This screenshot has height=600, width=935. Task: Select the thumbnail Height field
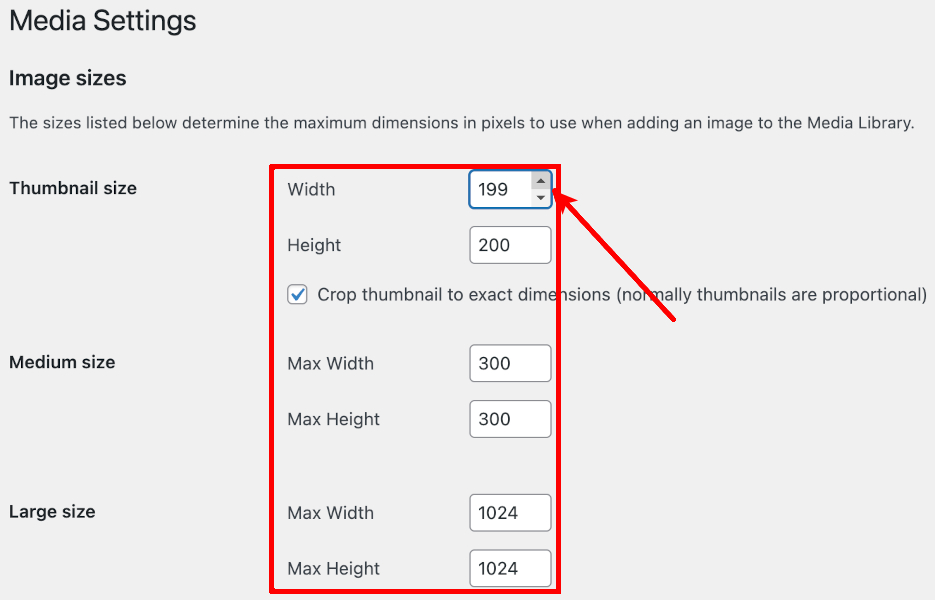(x=510, y=244)
